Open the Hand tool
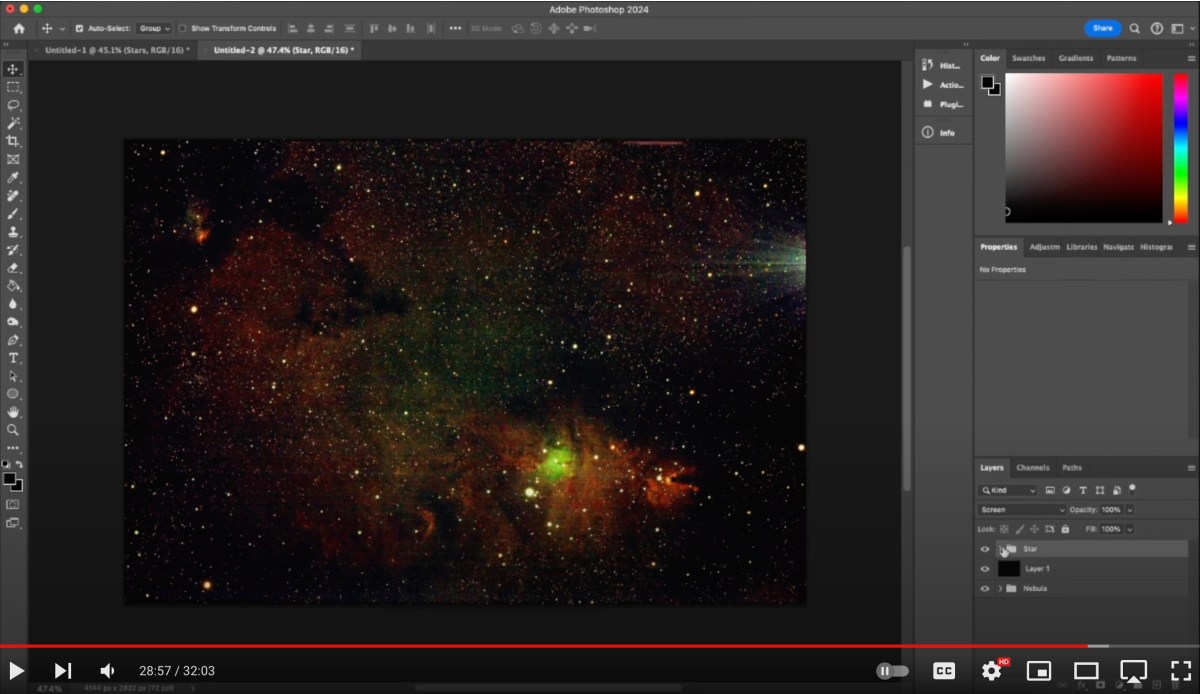Screen dimensions: 1200x694 (x=13, y=412)
